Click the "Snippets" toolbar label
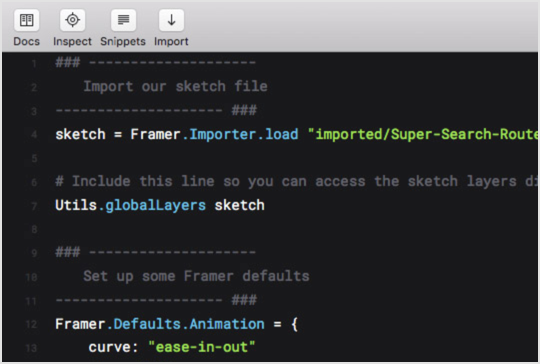 123,41
